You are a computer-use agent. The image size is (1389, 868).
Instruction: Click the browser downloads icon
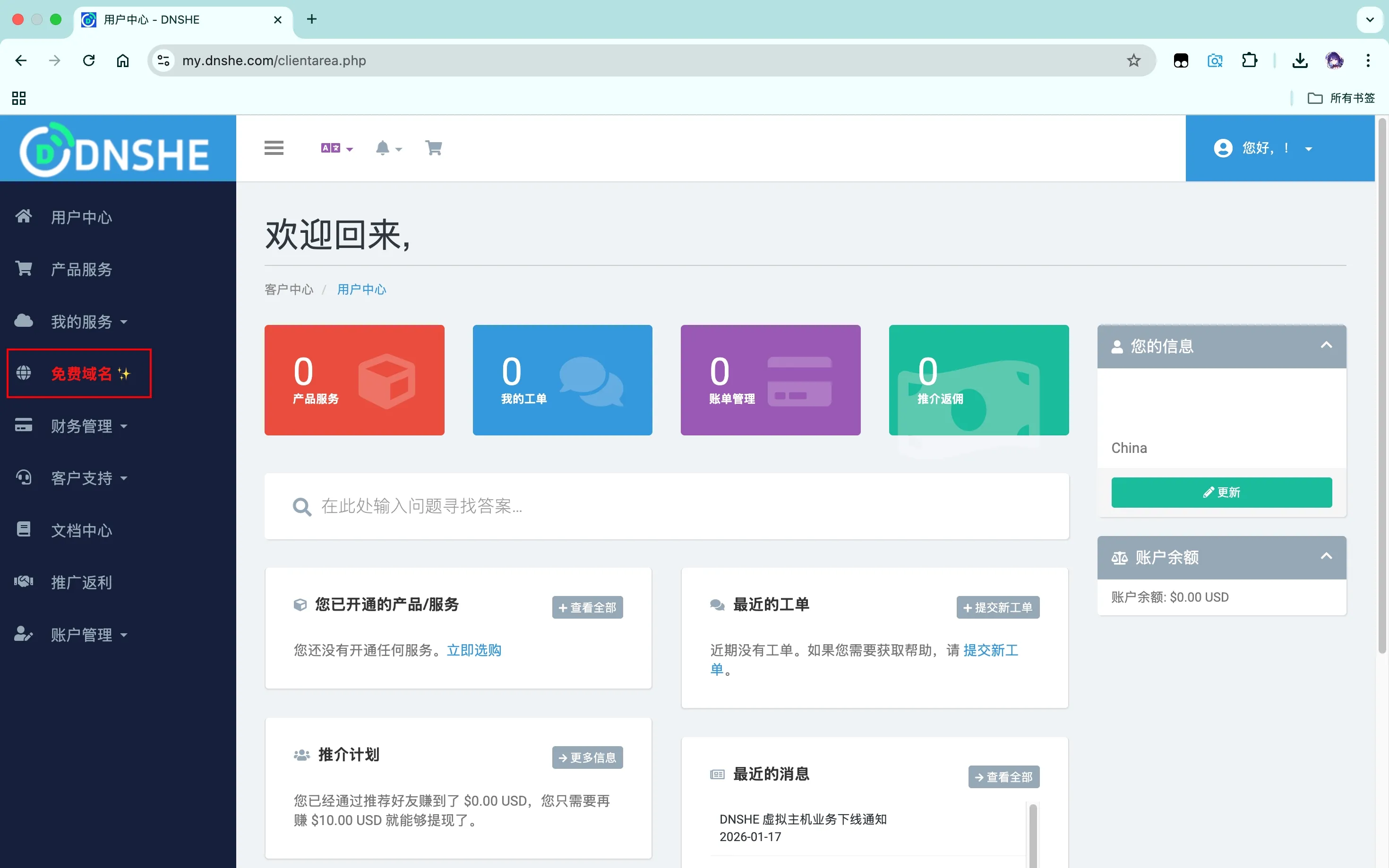[1300, 61]
